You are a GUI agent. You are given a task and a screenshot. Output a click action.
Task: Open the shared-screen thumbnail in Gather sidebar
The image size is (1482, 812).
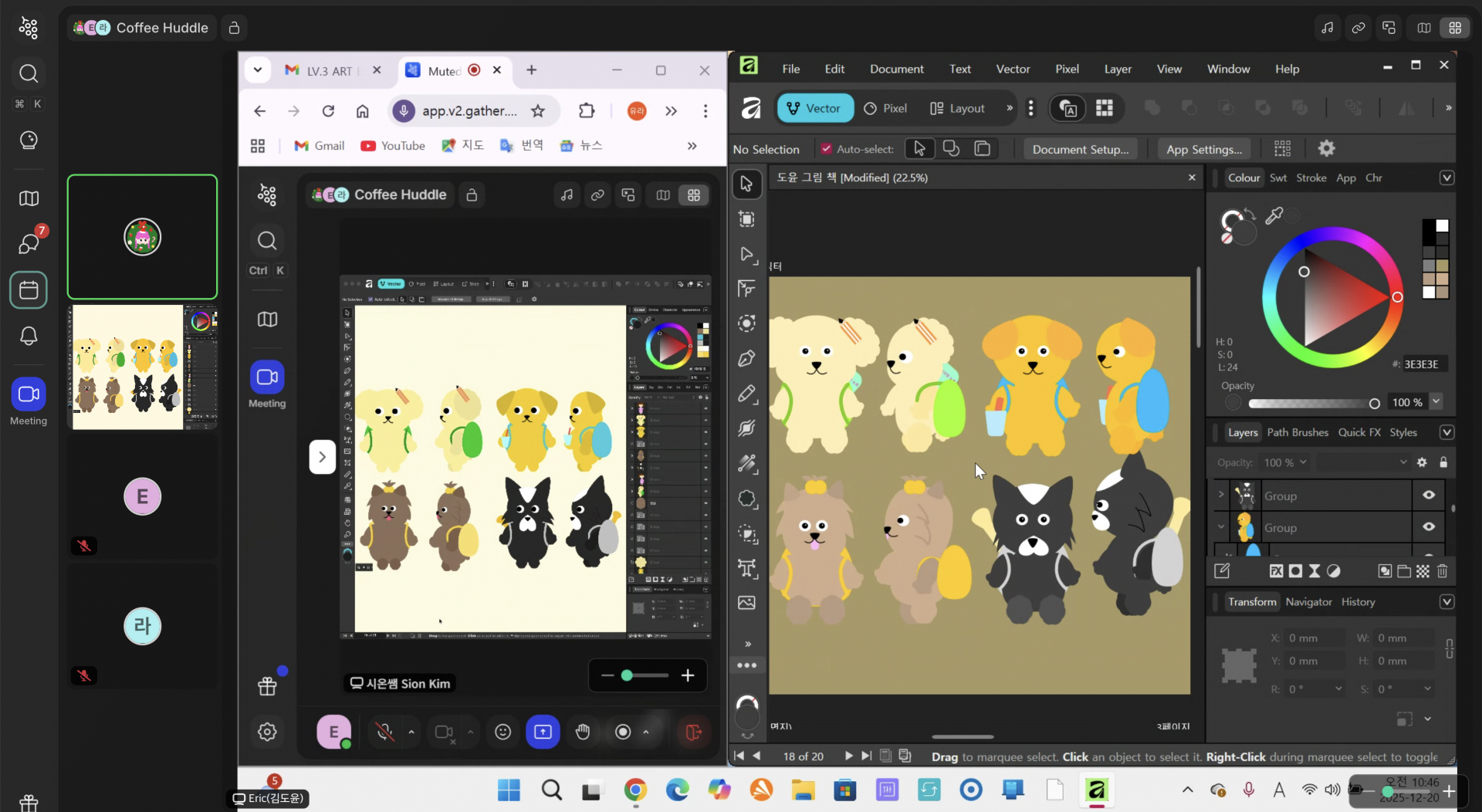[x=142, y=367]
